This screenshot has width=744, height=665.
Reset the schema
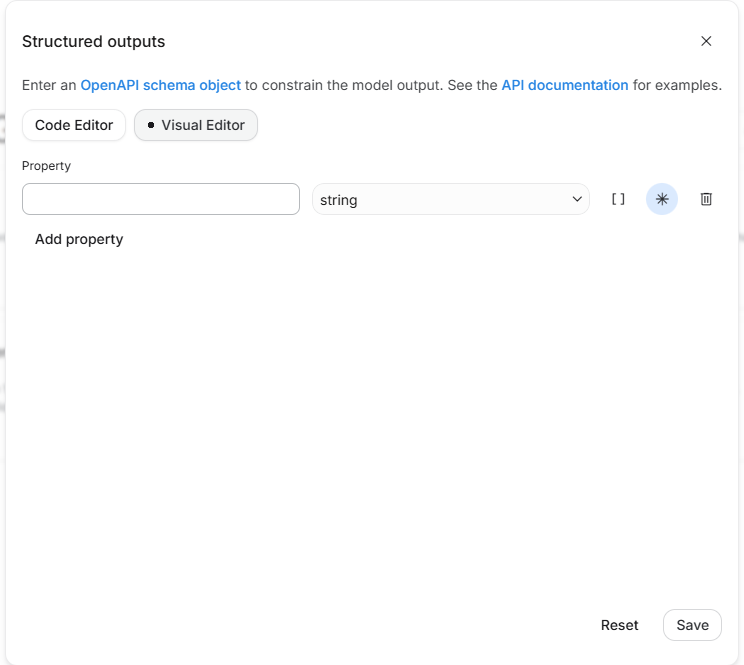(x=619, y=625)
